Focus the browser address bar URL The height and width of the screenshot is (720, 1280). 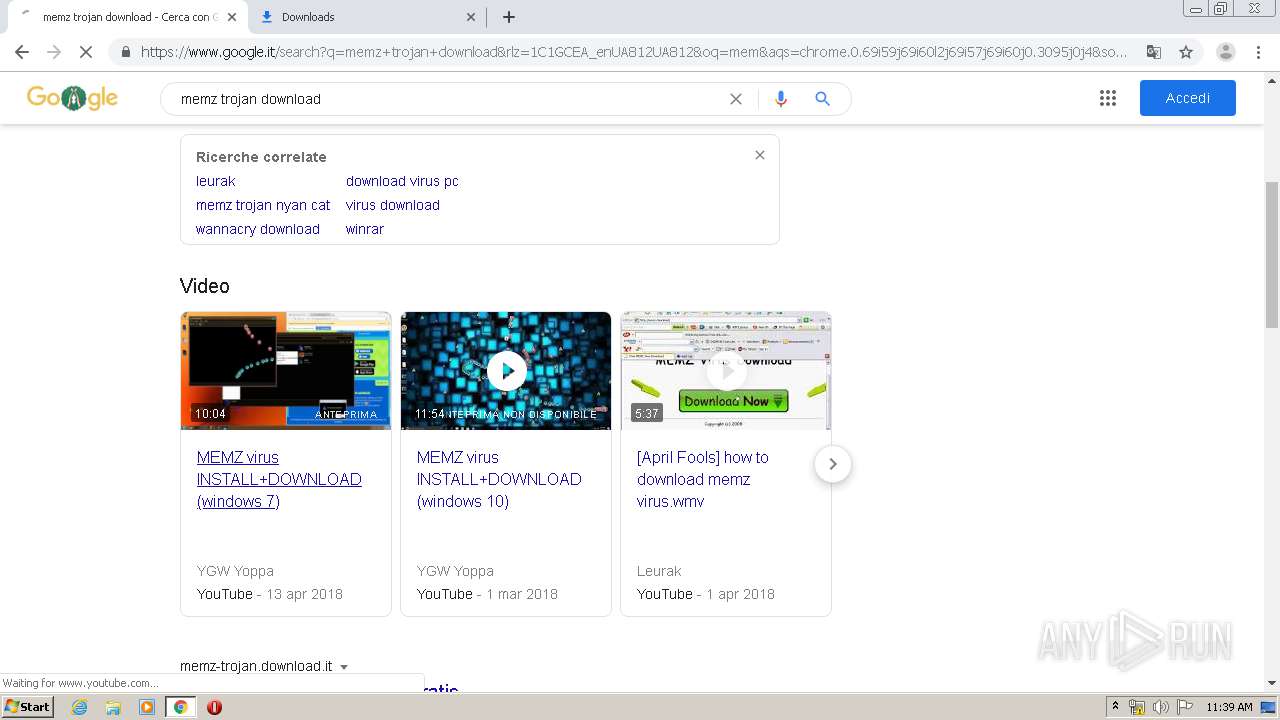coord(634,52)
